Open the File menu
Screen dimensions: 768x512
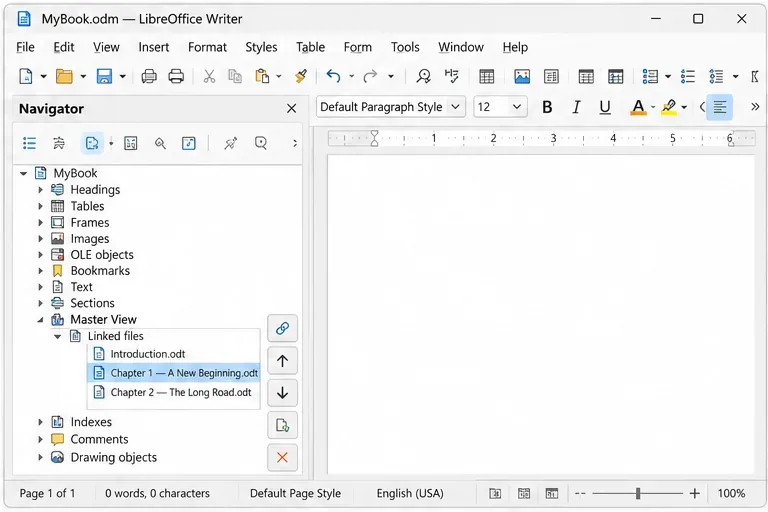(25, 47)
